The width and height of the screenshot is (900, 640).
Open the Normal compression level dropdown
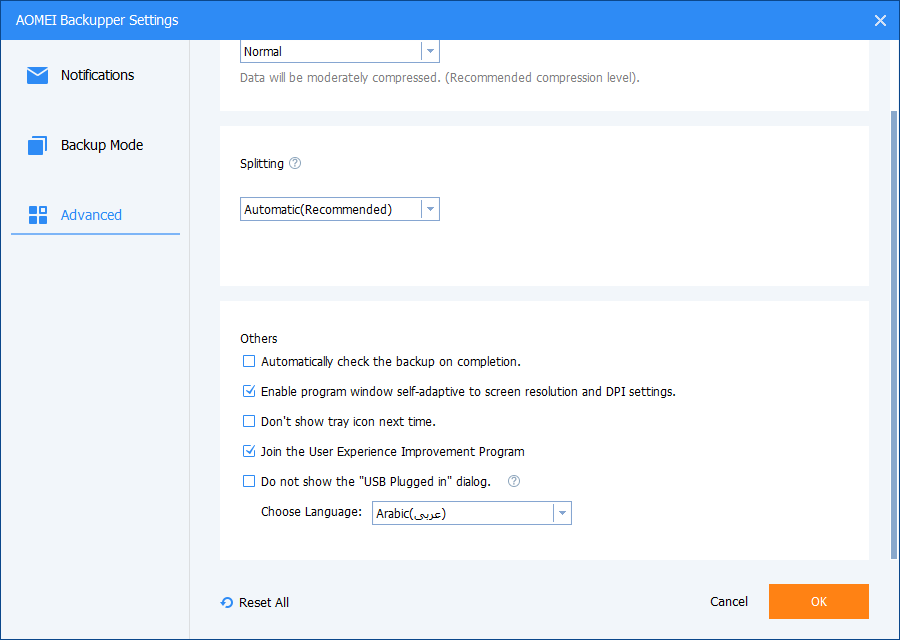(340, 51)
